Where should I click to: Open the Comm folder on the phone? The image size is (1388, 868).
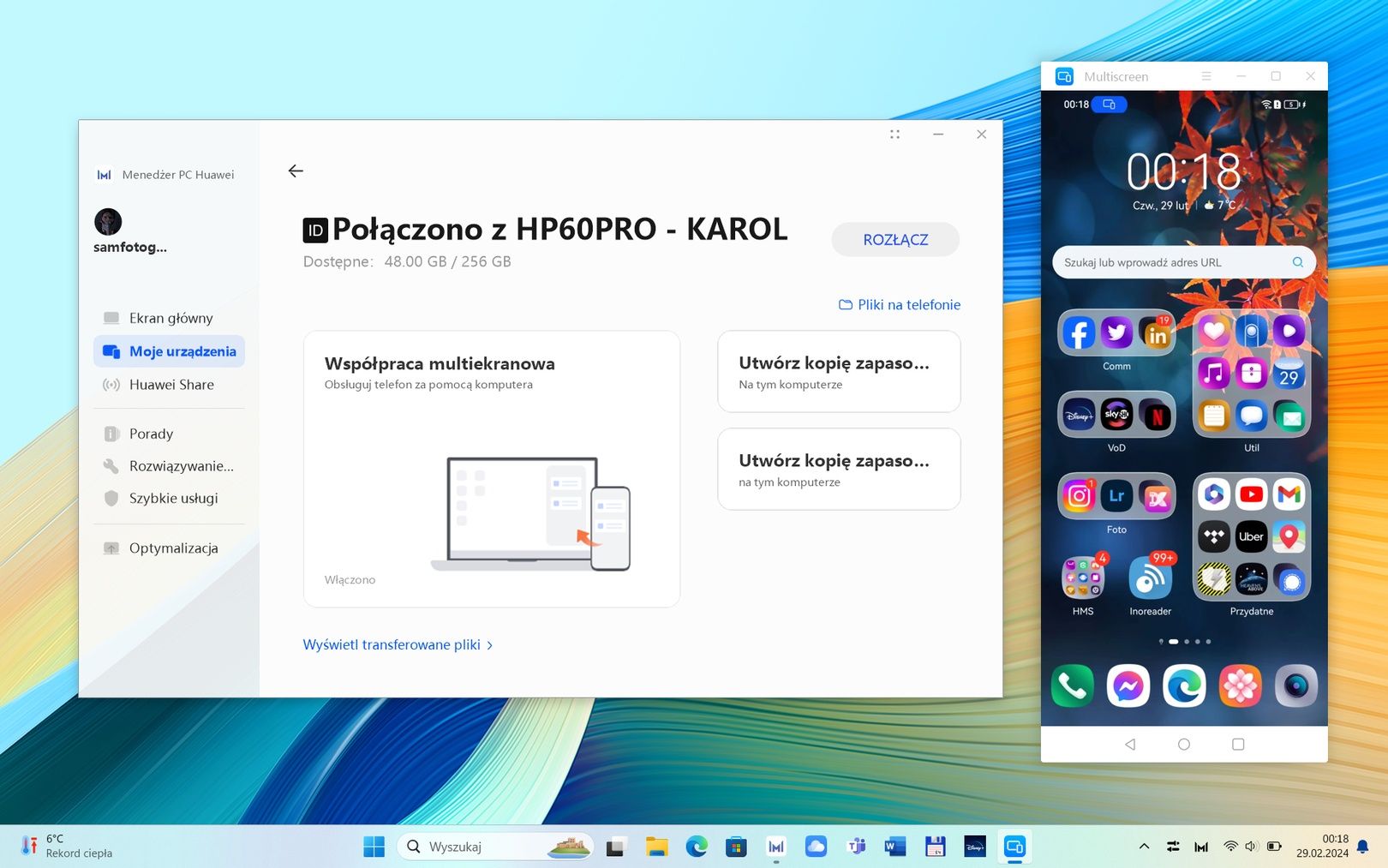point(1116,332)
